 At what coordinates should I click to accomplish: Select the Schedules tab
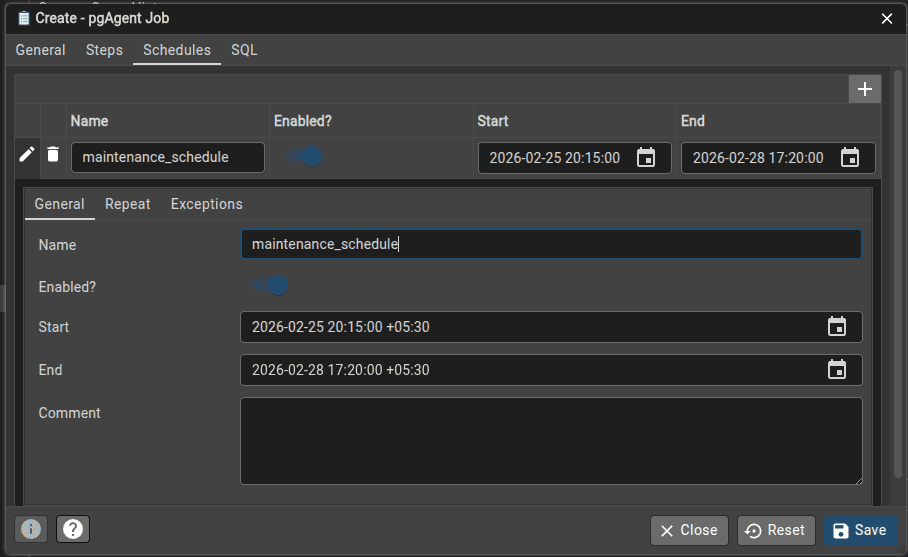pos(177,50)
